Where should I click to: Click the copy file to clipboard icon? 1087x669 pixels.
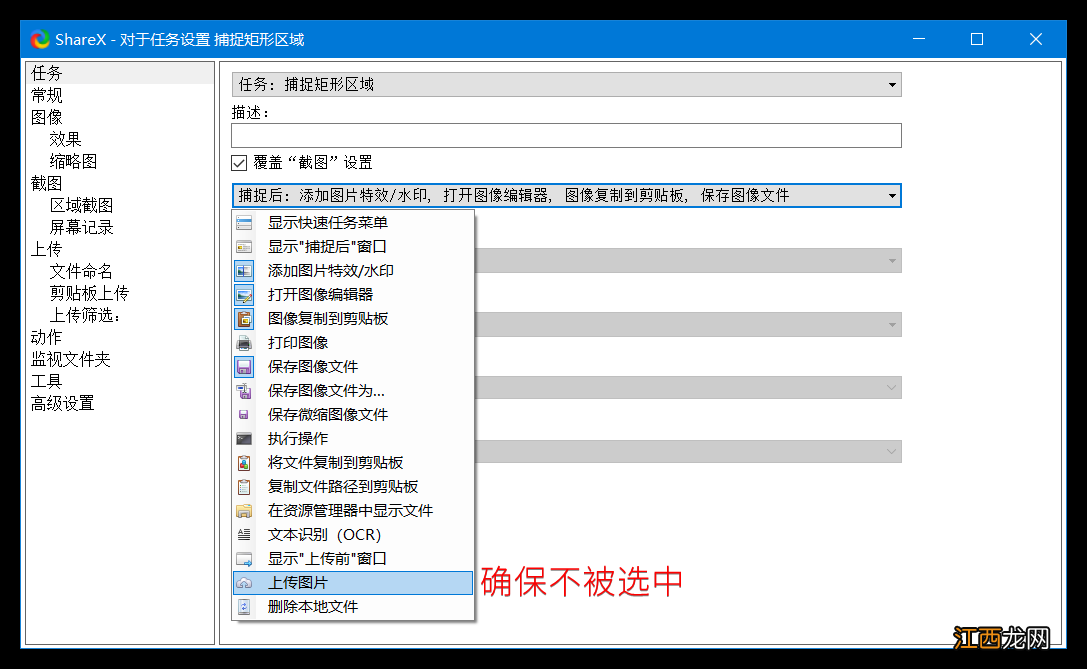point(244,462)
